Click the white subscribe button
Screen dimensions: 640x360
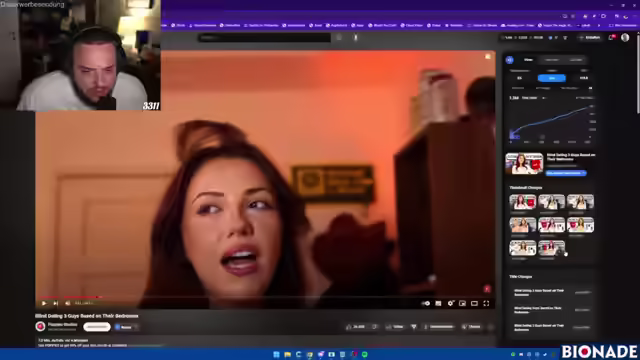(x=97, y=327)
